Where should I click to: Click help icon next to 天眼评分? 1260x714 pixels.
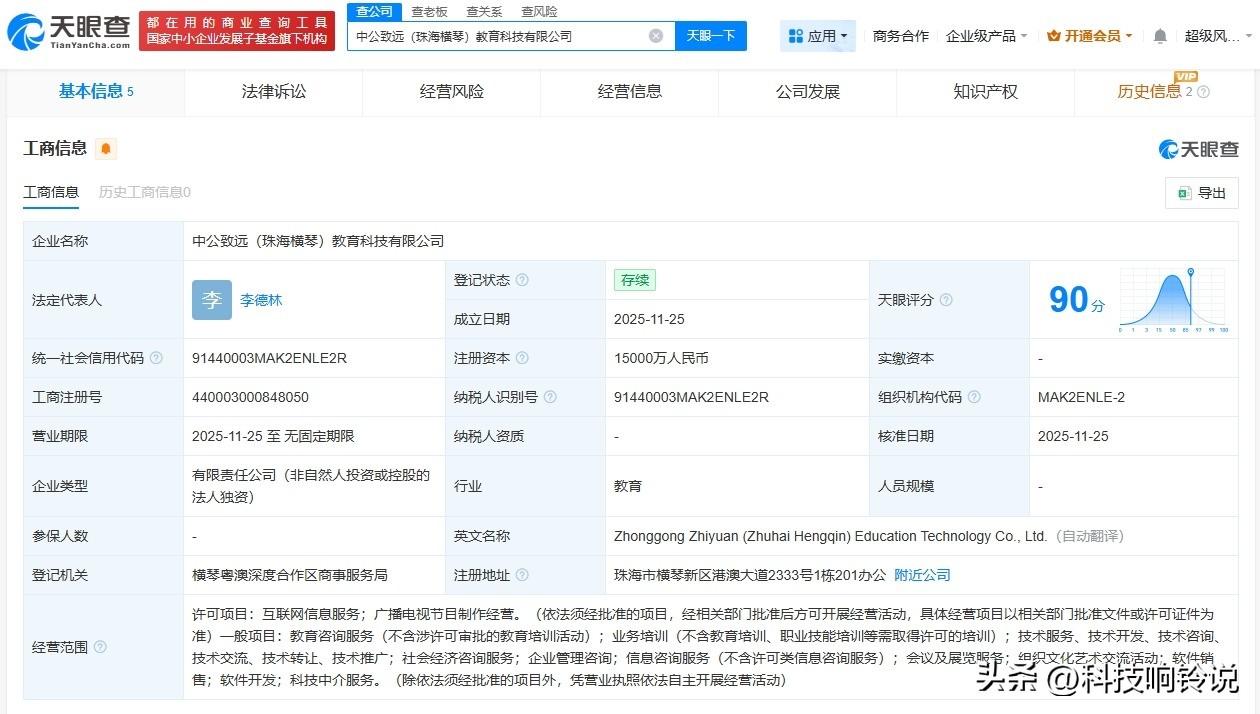(x=946, y=300)
